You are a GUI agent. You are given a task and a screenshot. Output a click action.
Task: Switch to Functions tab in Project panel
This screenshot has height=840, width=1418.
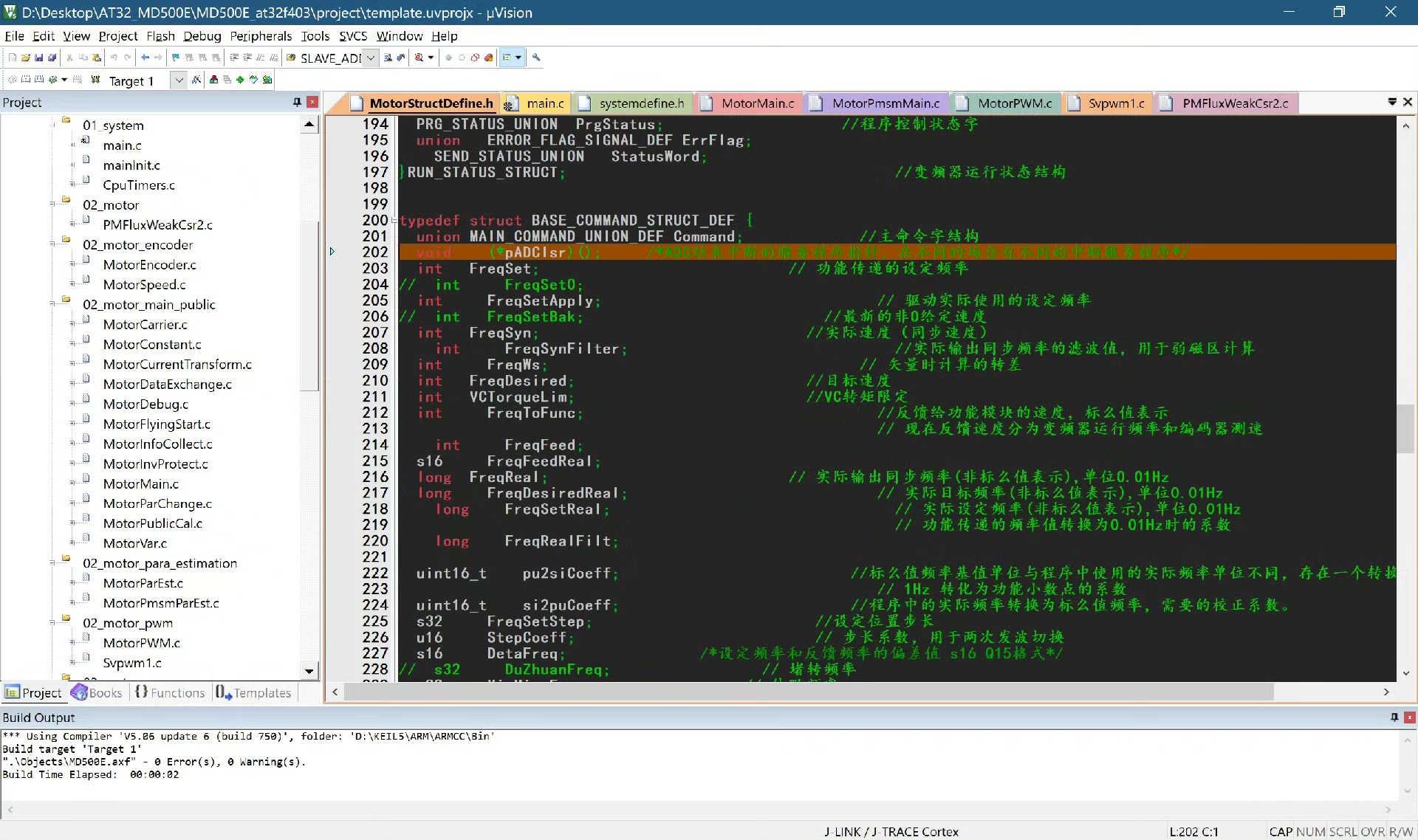[x=170, y=692]
